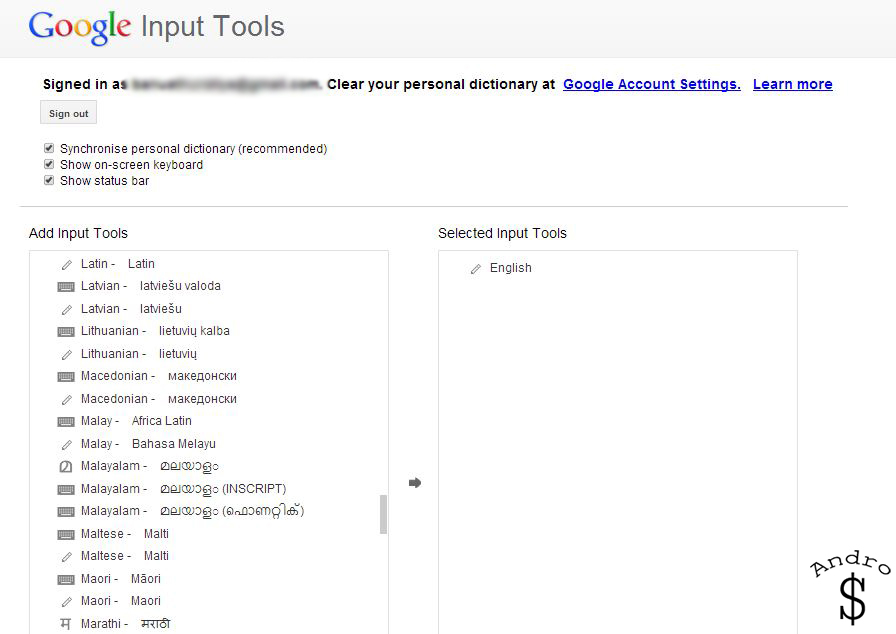Click the Marathi transliteration icon
The height and width of the screenshot is (634, 896).
tap(66, 624)
